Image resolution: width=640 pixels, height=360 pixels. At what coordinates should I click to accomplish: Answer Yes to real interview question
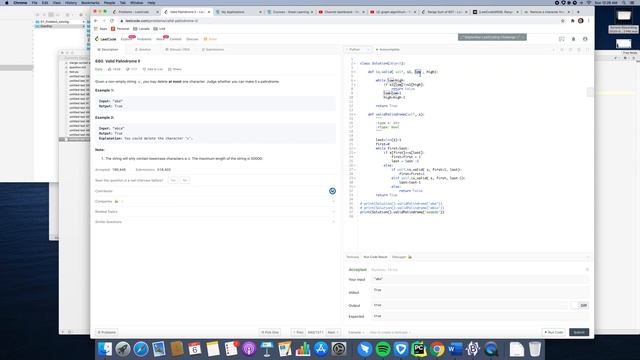(173, 180)
